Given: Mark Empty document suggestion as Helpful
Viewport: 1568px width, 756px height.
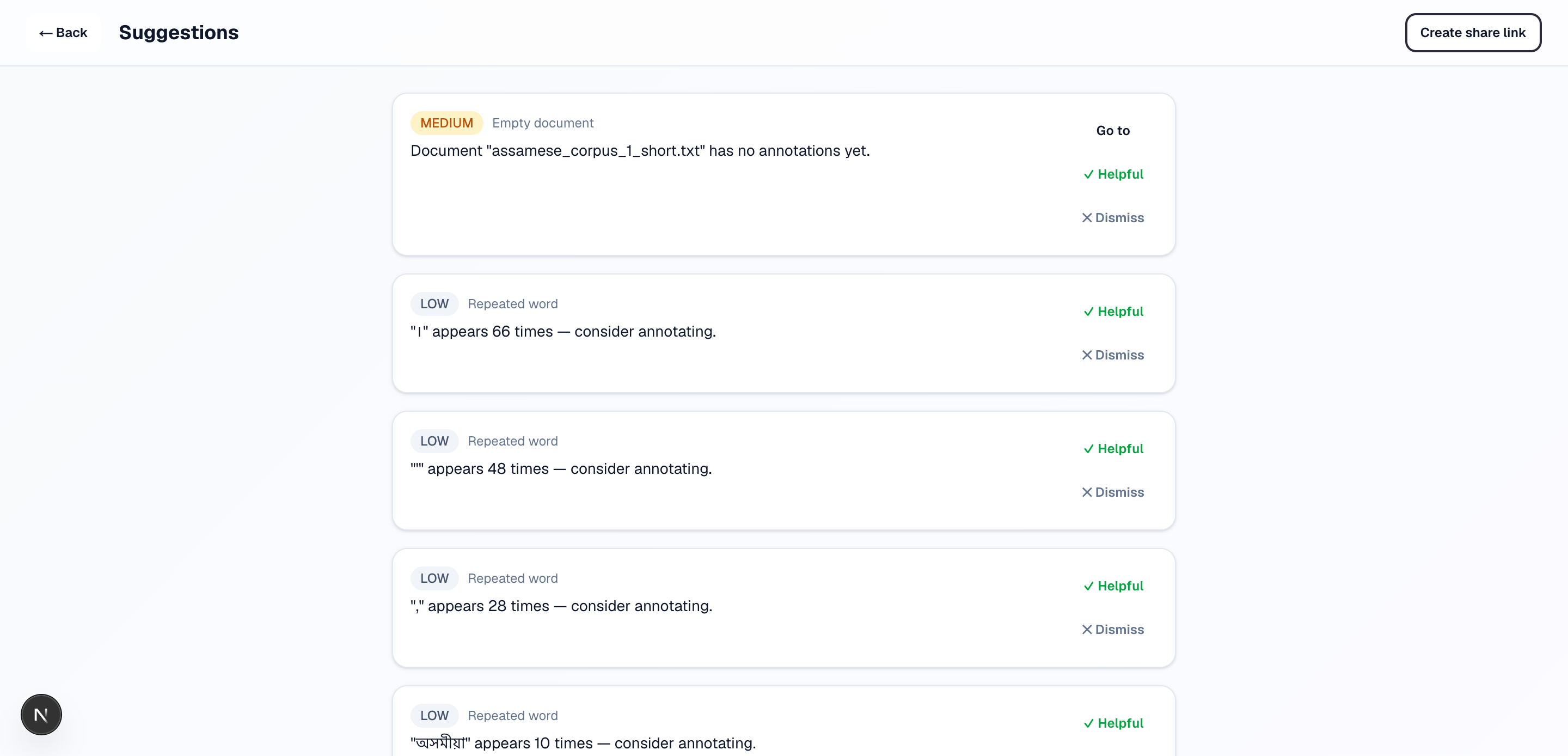Looking at the screenshot, I should [1113, 174].
